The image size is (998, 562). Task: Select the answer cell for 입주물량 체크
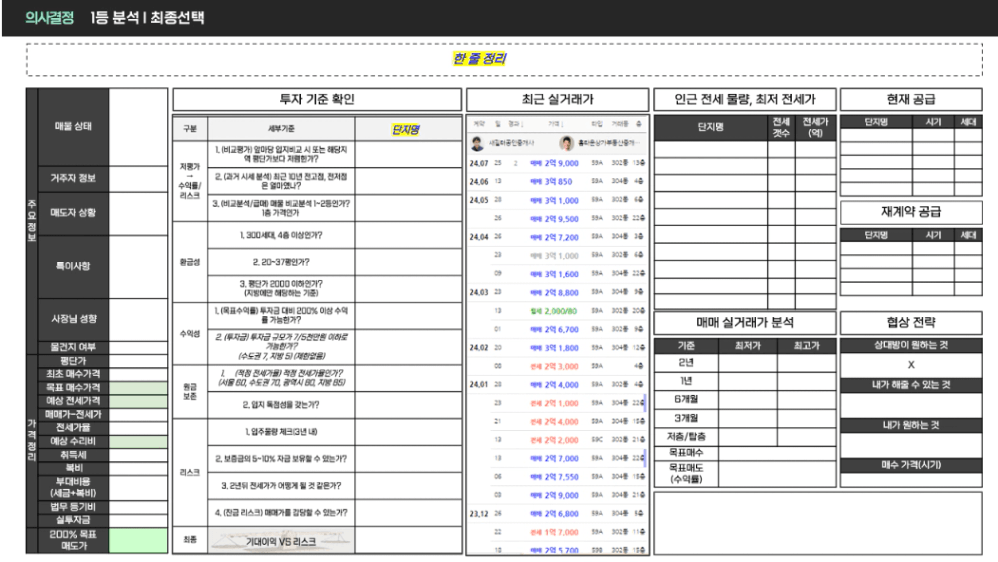(x=408, y=432)
